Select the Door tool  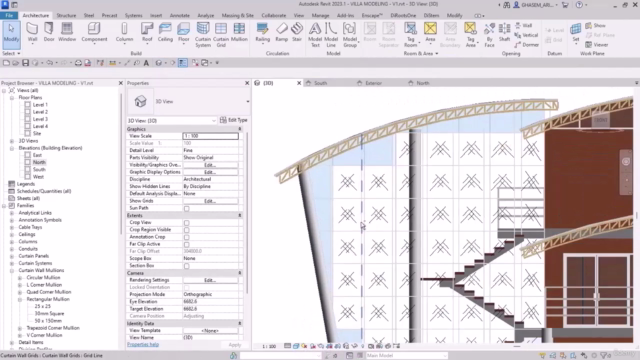click(49, 32)
